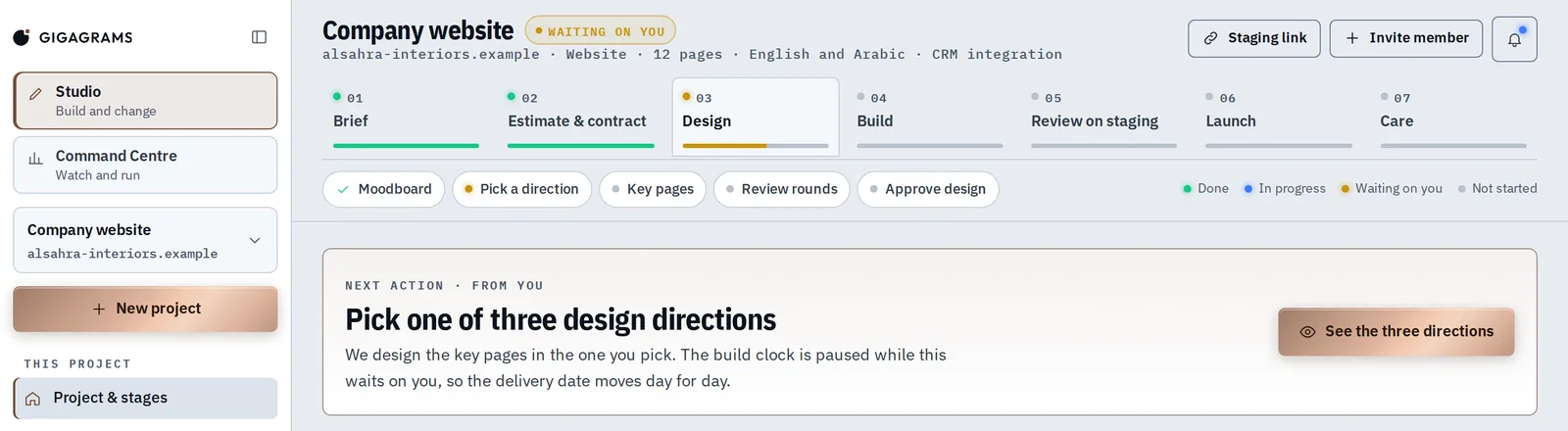The width and height of the screenshot is (1568, 431).
Task: Select stage 01 Brief
Action: pyautogui.click(x=406, y=117)
